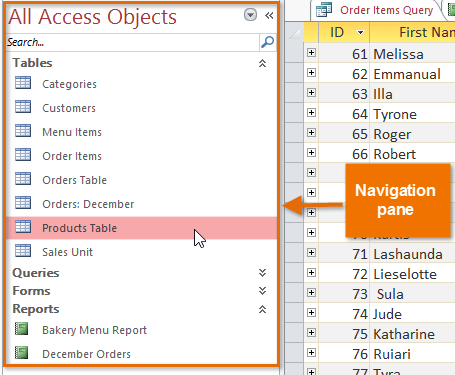Open the All Access Objects dropdown menu

[x=250, y=15]
